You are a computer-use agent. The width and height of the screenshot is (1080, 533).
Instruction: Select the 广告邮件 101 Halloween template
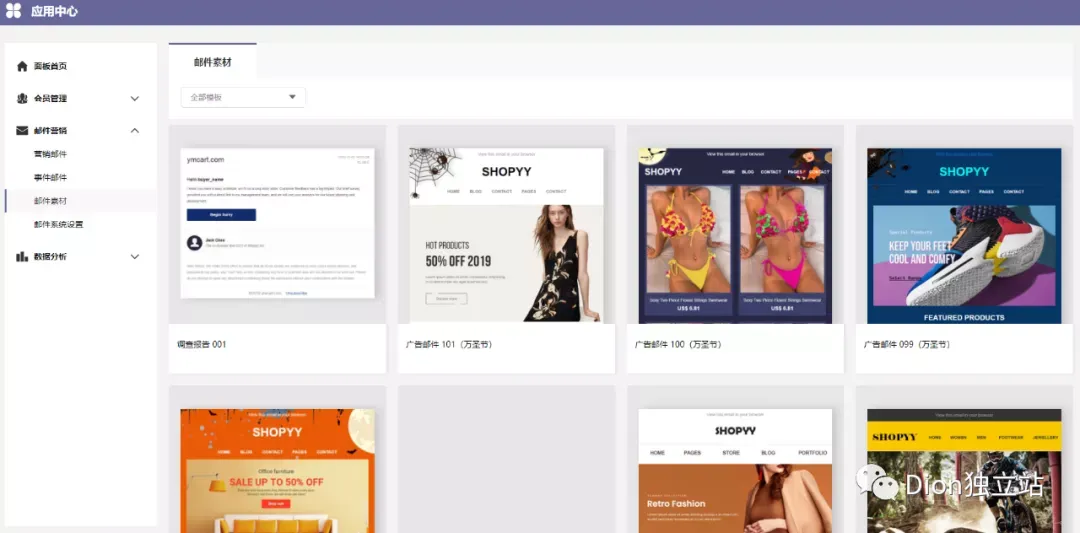(506, 236)
